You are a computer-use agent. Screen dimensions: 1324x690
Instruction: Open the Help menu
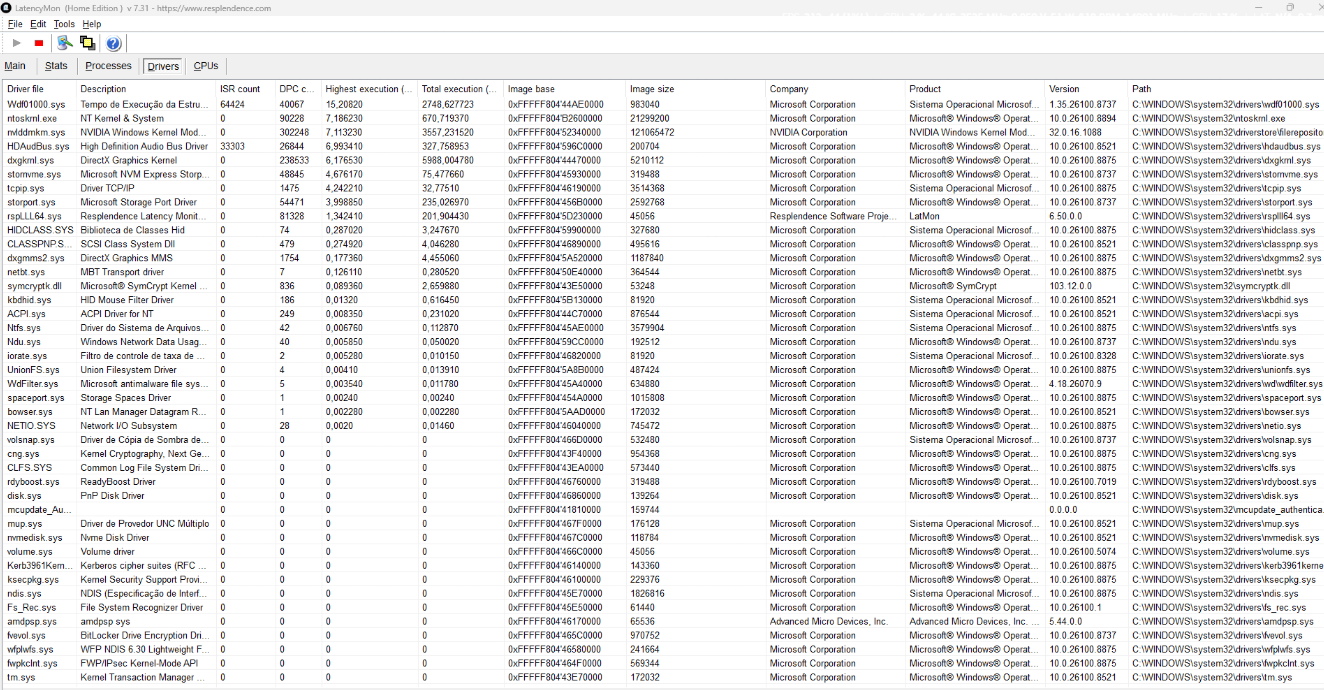(92, 24)
